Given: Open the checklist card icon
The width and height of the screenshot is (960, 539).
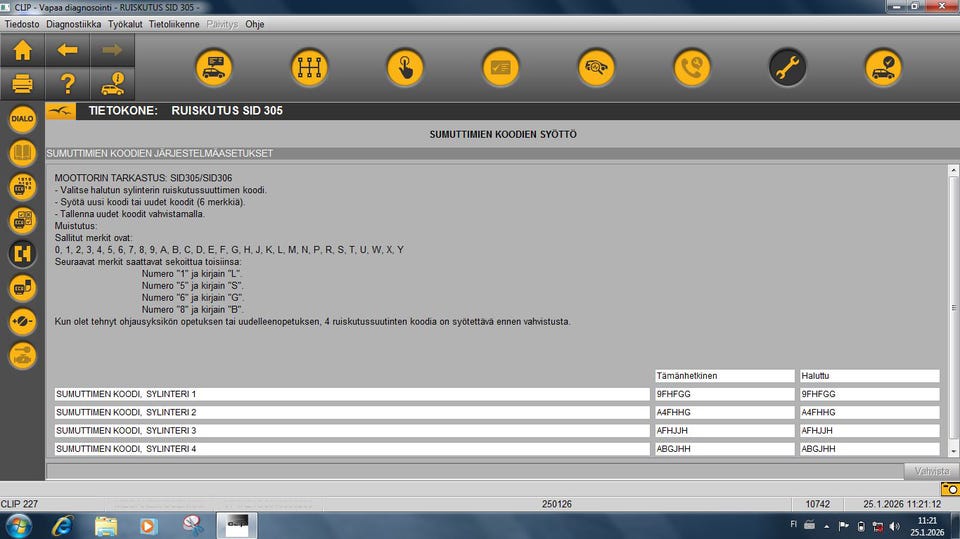Looking at the screenshot, I should click(500, 67).
